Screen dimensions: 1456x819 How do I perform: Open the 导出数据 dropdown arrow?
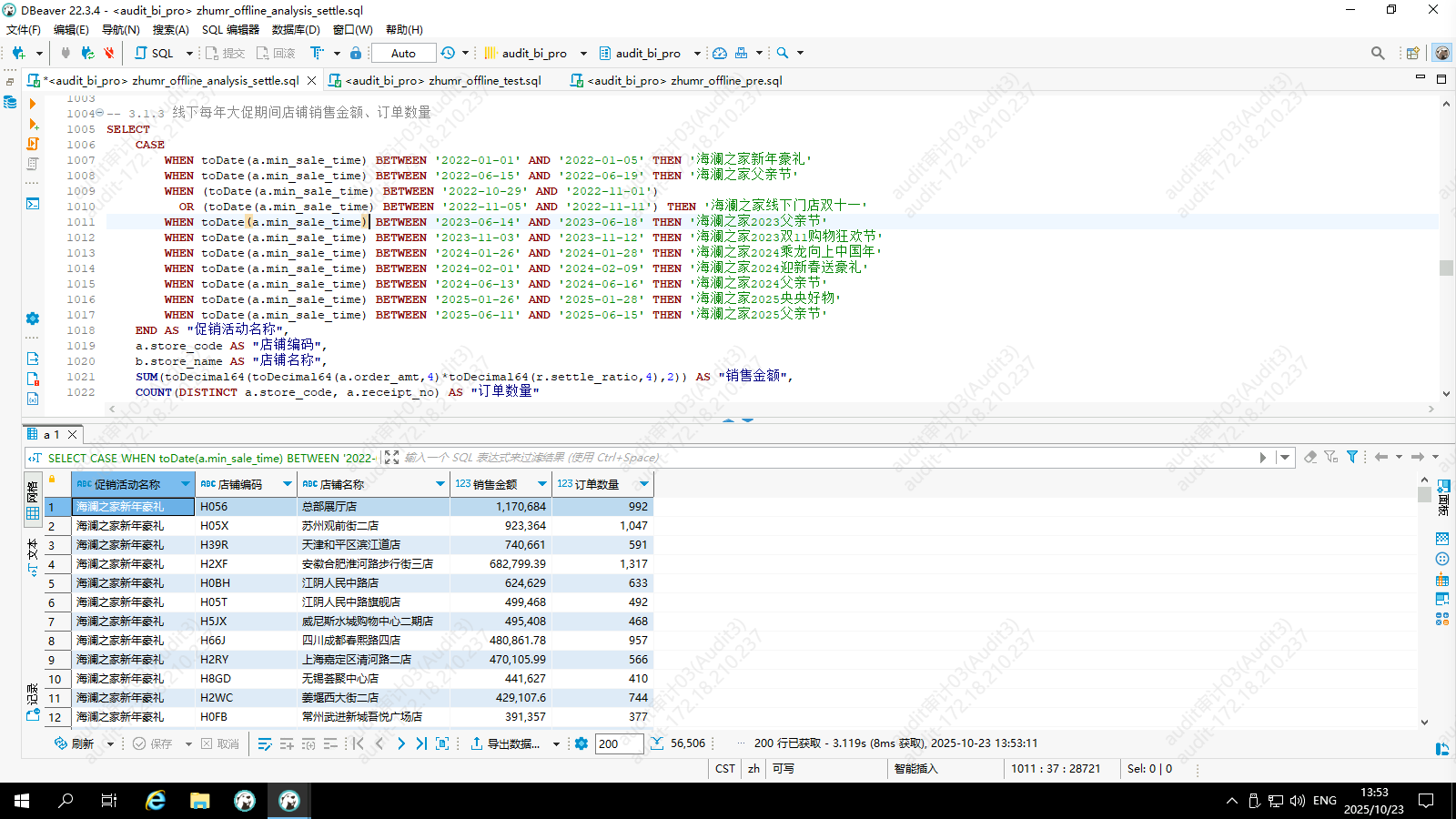556,744
